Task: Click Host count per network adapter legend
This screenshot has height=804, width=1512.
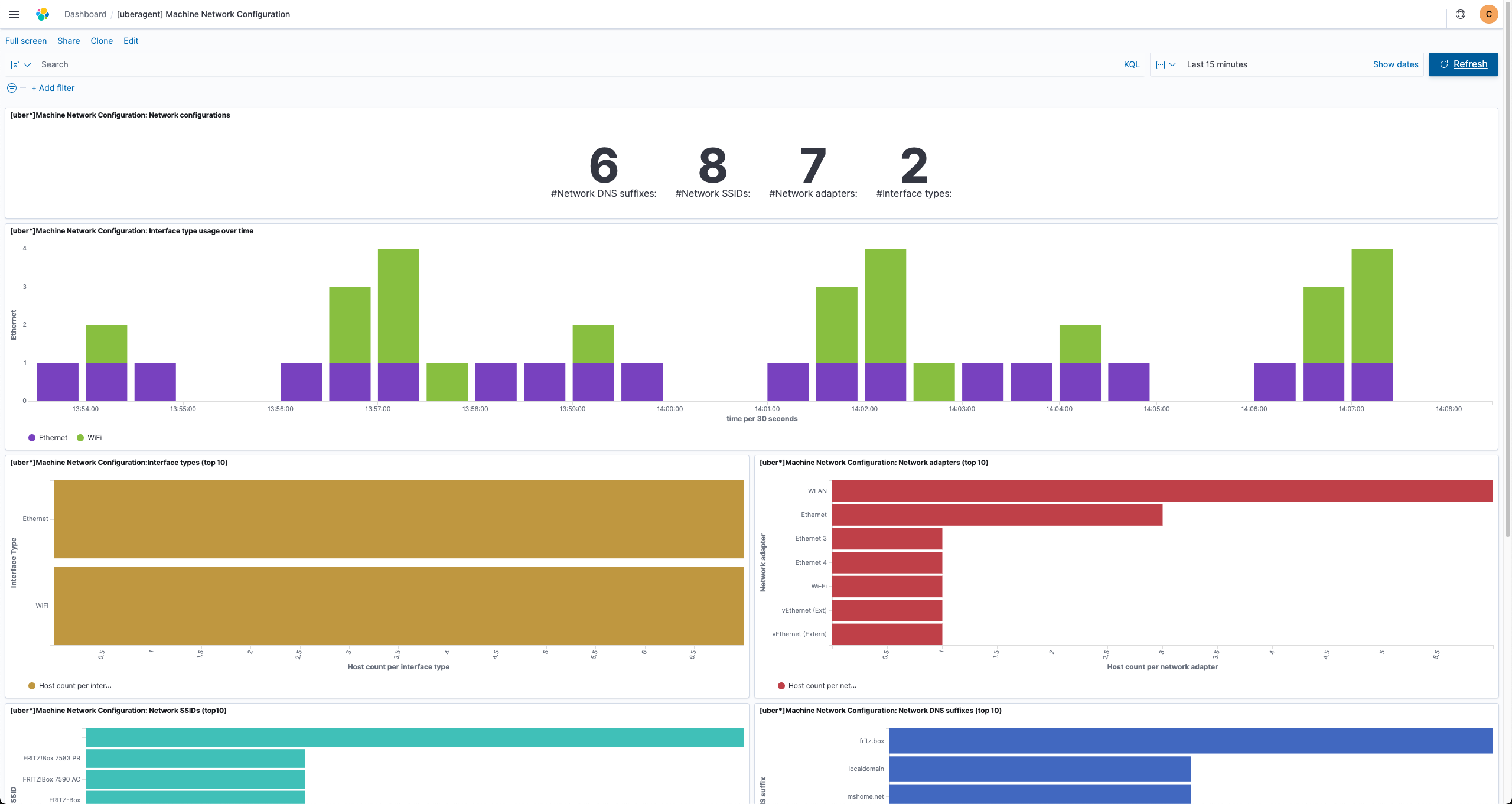Action: (817, 686)
